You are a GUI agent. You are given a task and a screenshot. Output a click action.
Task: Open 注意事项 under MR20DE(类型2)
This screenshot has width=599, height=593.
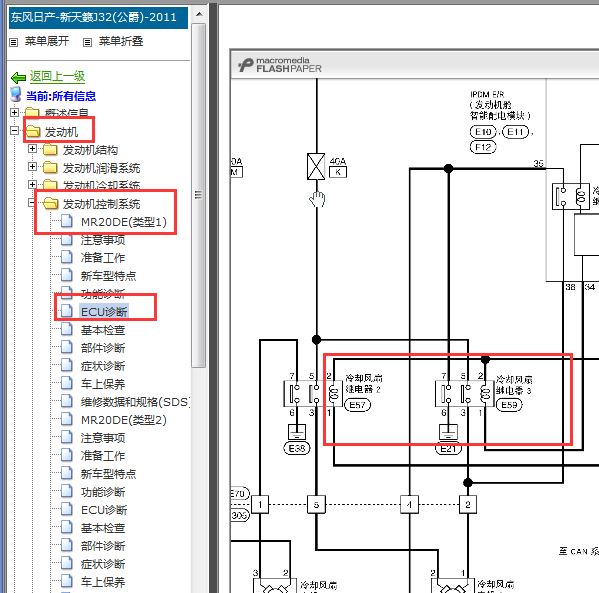pos(103,438)
